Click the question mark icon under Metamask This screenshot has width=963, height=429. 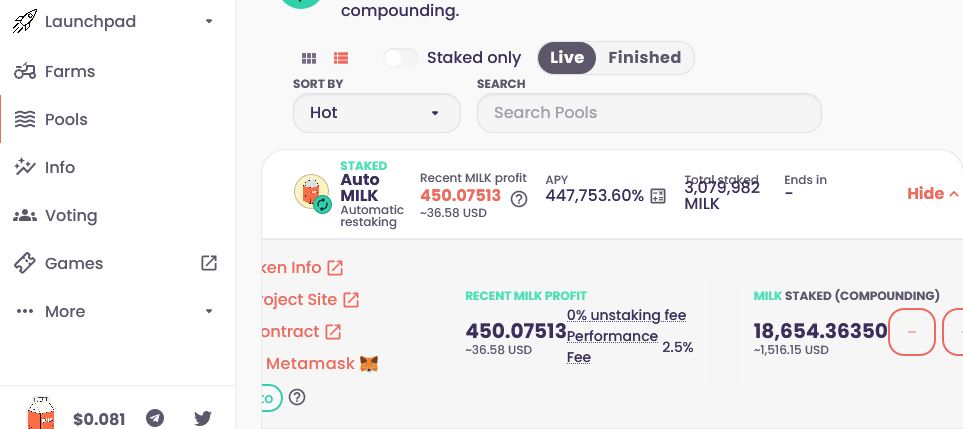[x=297, y=397]
